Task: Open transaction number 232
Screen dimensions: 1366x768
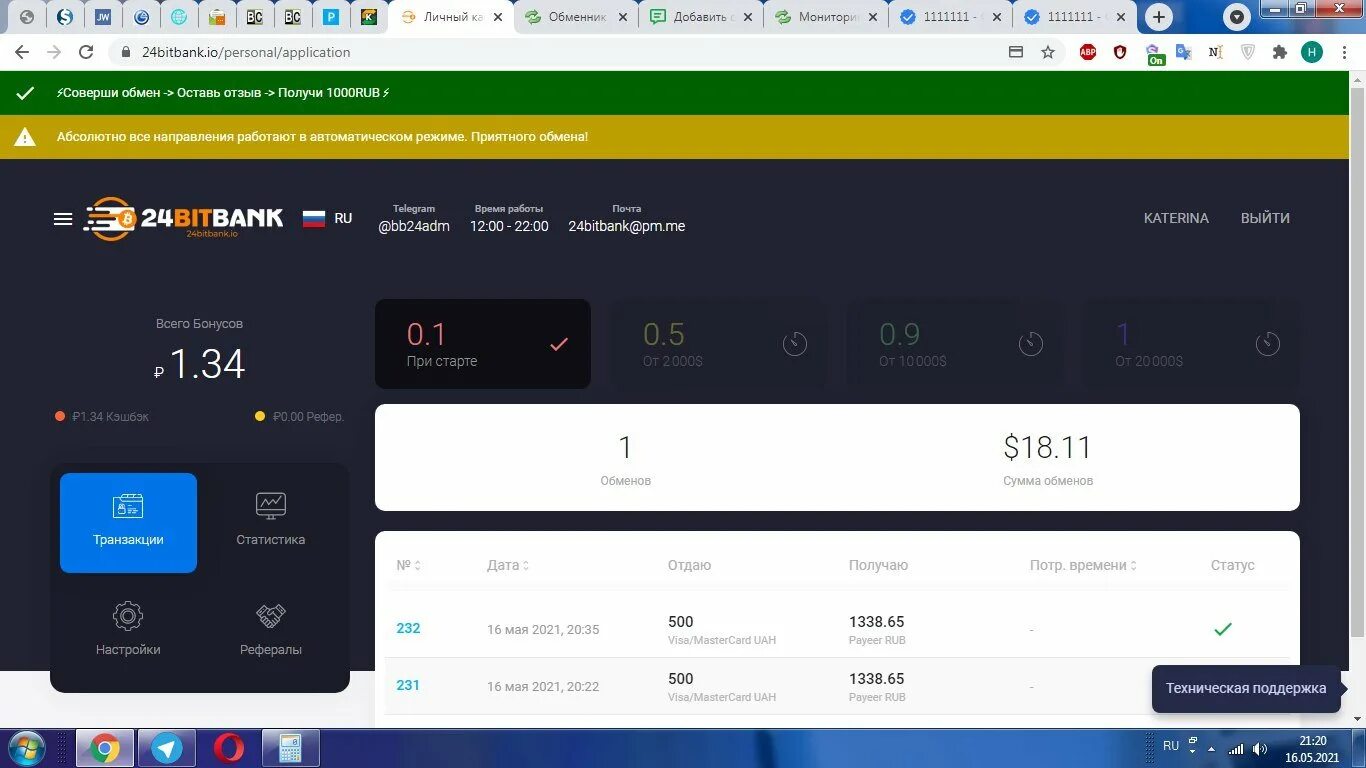Action: coord(408,628)
